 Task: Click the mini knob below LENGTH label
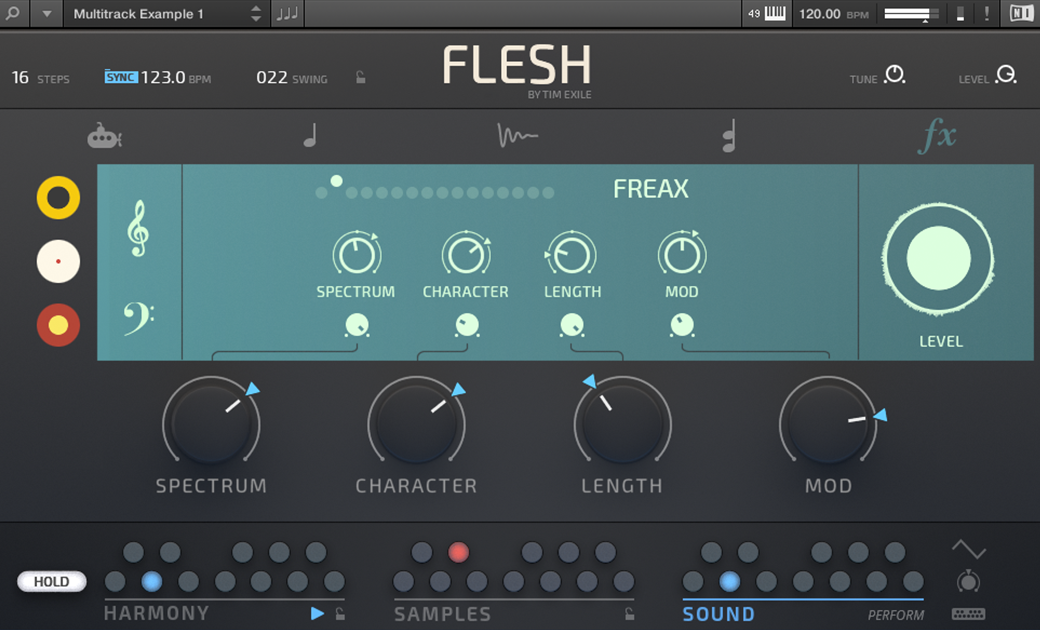(x=572, y=325)
